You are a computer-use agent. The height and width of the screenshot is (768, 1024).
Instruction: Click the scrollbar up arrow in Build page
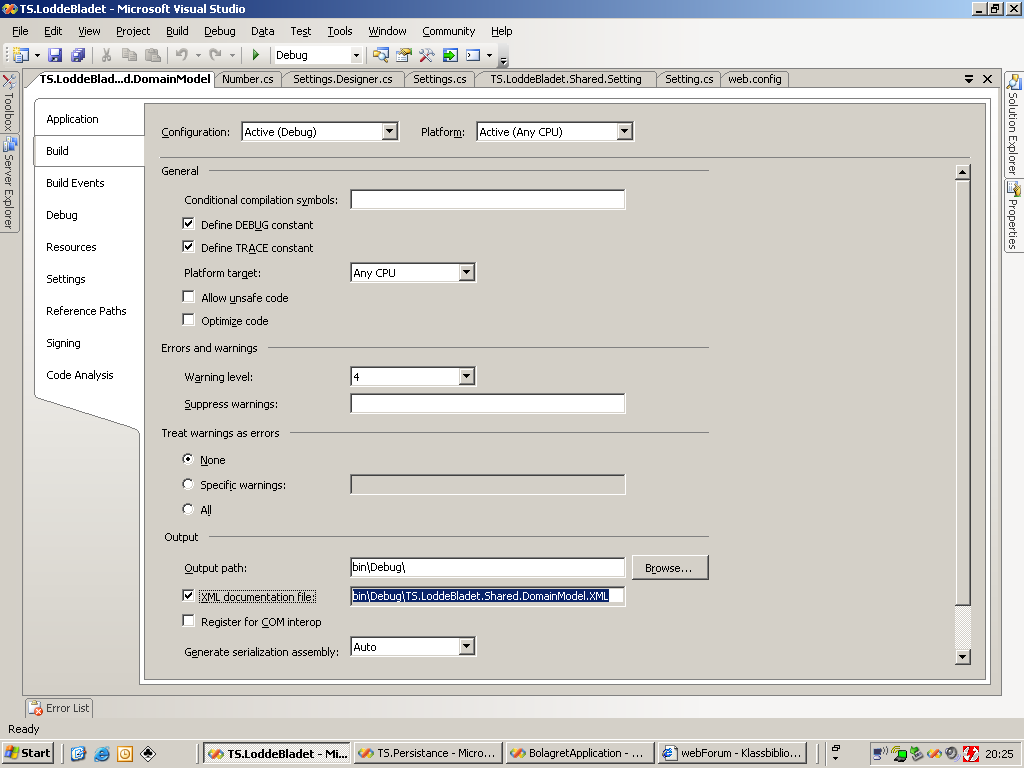pos(962,172)
